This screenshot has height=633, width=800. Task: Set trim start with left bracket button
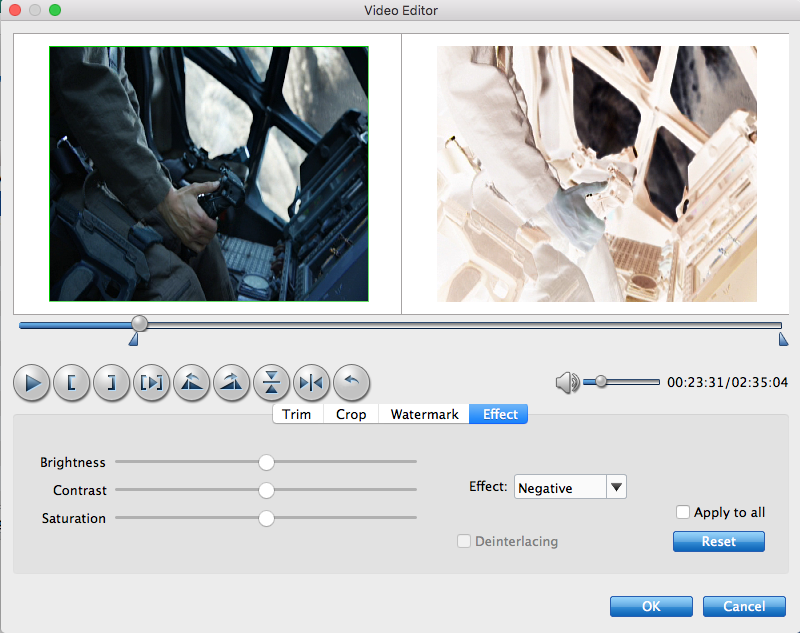click(x=71, y=382)
